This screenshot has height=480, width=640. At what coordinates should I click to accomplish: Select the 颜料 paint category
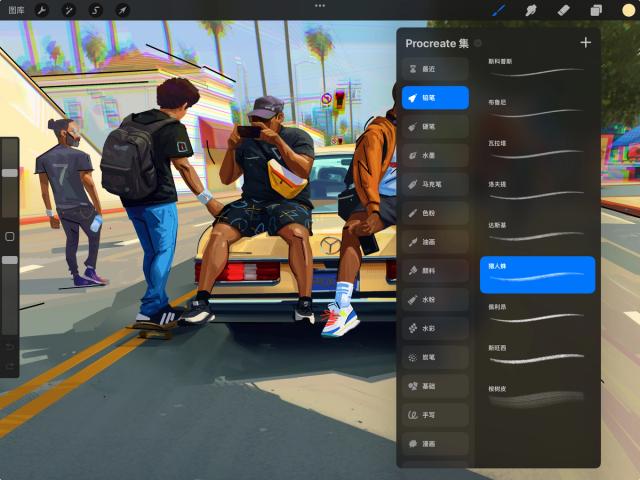pos(435,271)
